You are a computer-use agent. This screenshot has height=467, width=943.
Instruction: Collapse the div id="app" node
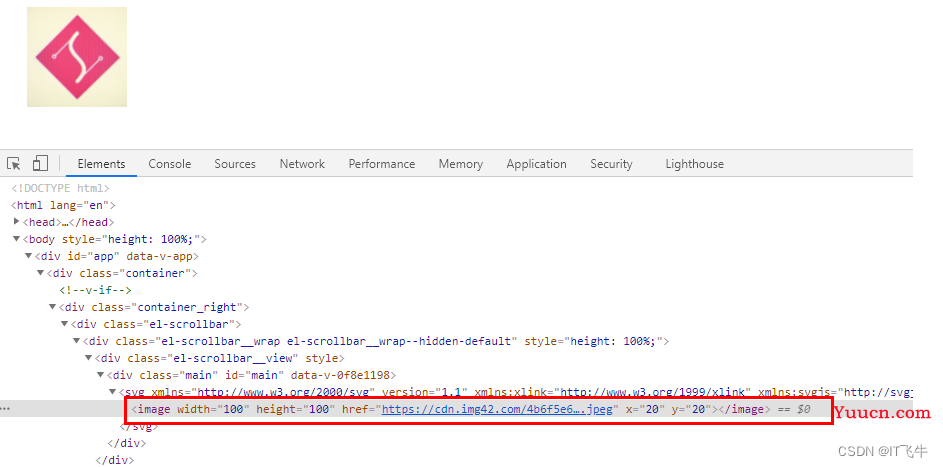[29, 256]
